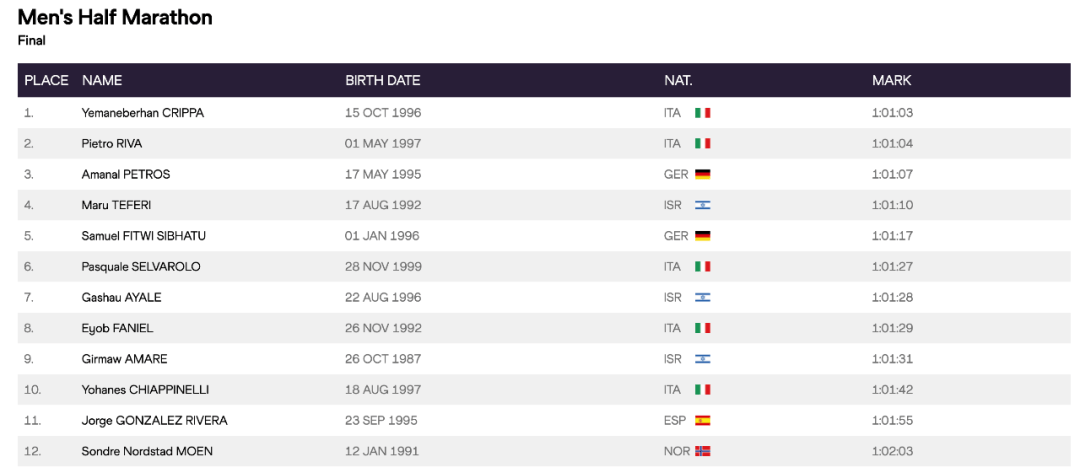Select Gashau AYALE's name

121,298
